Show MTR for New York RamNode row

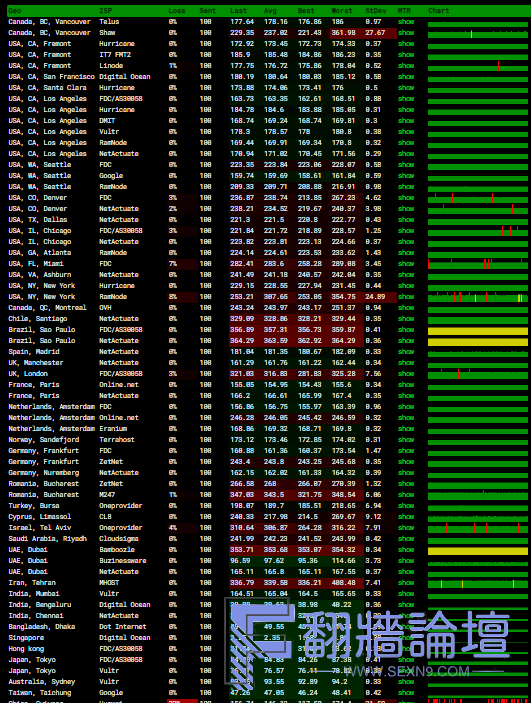406,297
